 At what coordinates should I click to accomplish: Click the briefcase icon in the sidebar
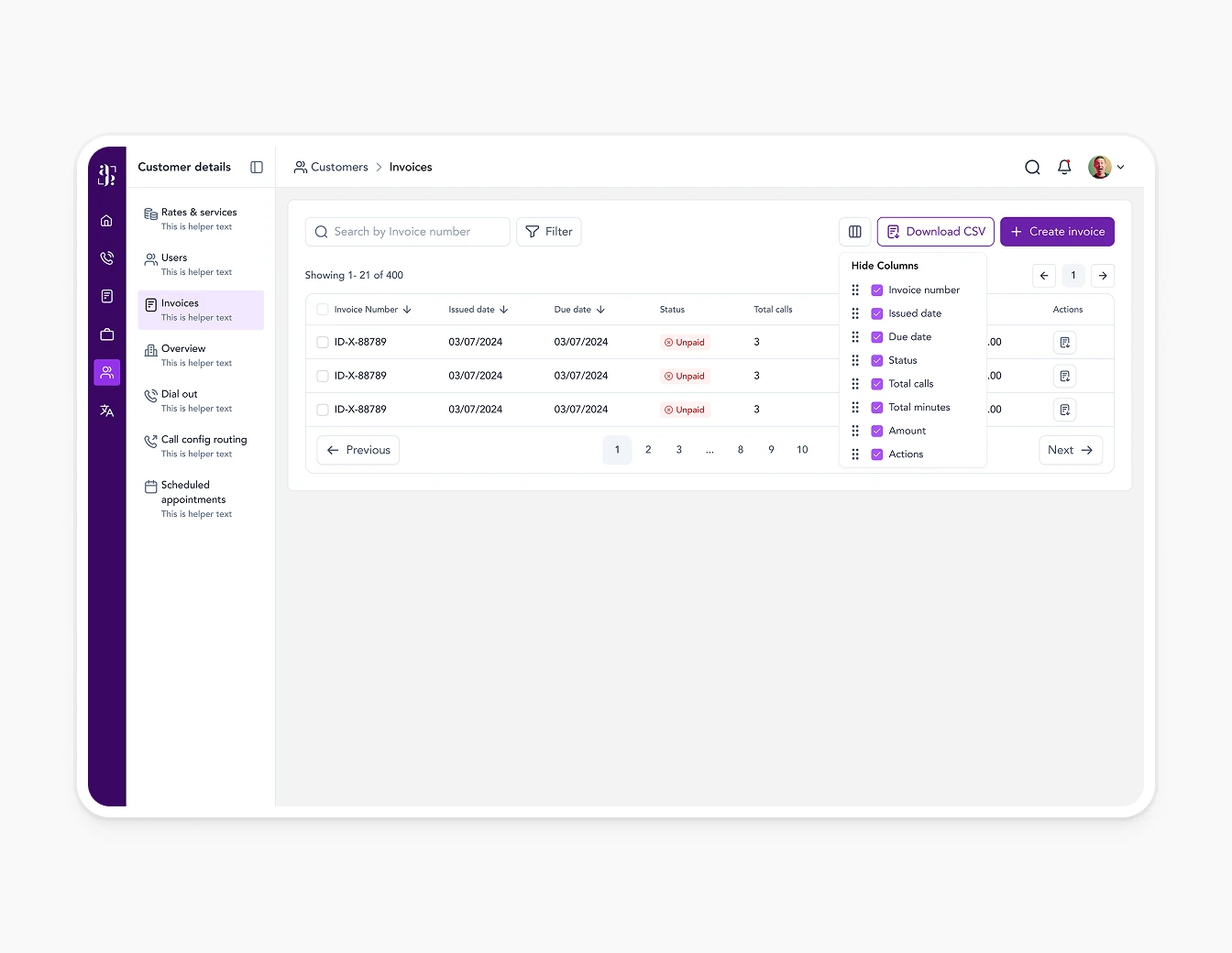(x=106, y=334)
